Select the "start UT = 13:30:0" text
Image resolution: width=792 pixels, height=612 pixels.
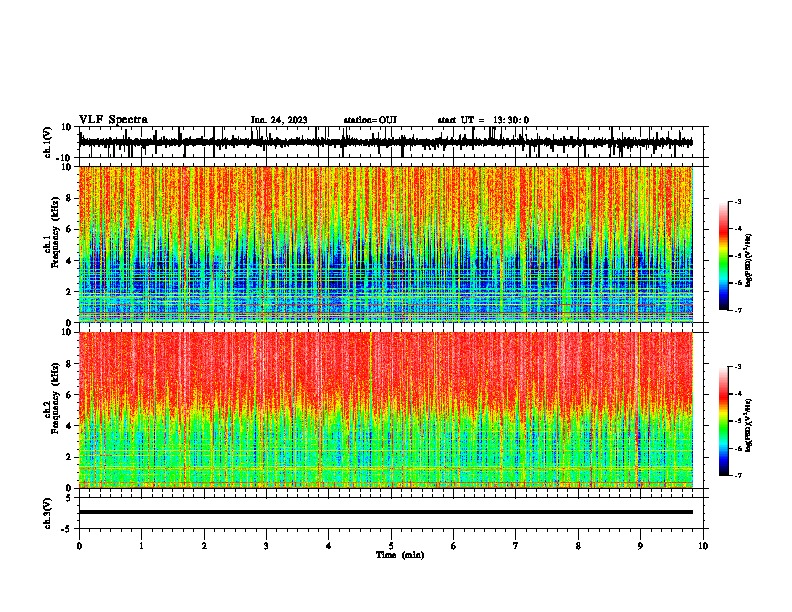point(483,120)
